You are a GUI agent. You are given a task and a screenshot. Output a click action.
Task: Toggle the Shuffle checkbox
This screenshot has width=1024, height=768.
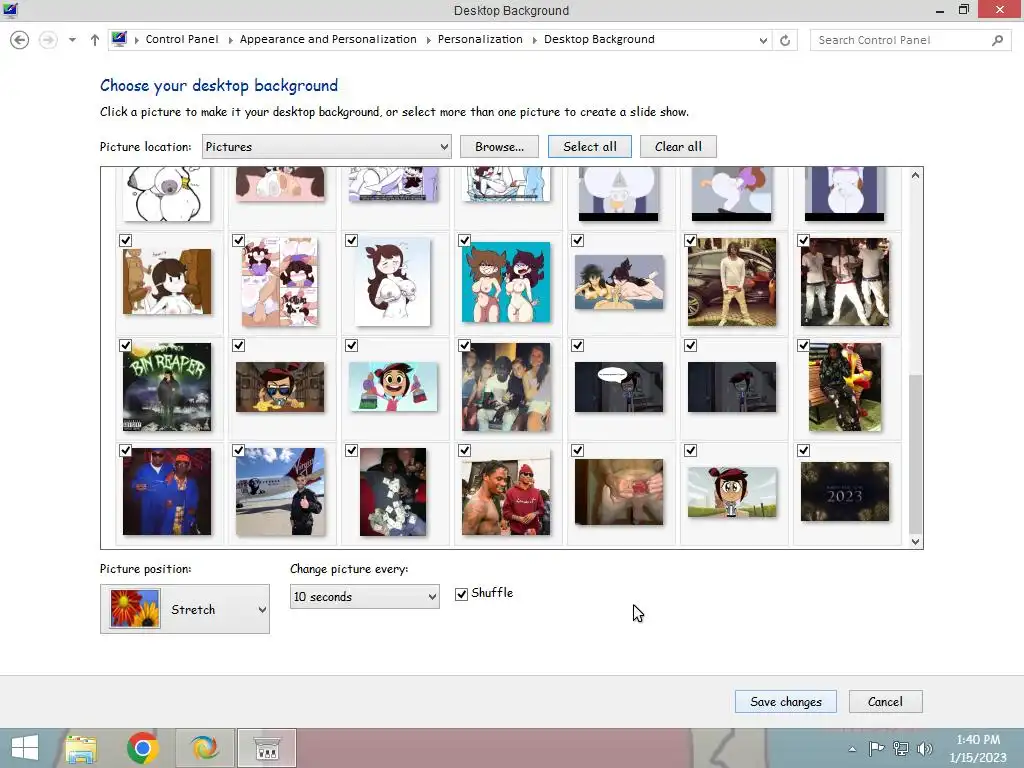[462, 594]
